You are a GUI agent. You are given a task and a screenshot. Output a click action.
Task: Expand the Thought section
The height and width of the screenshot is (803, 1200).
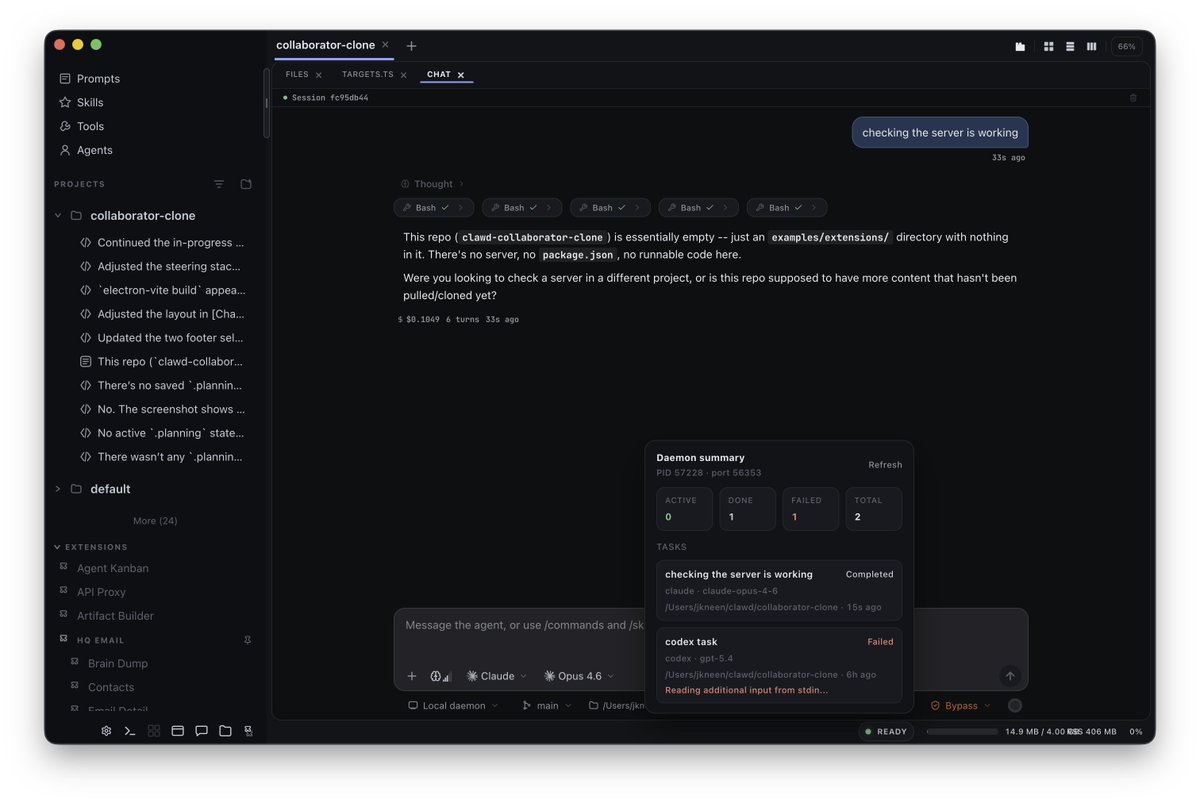click(x=432, y=184)
